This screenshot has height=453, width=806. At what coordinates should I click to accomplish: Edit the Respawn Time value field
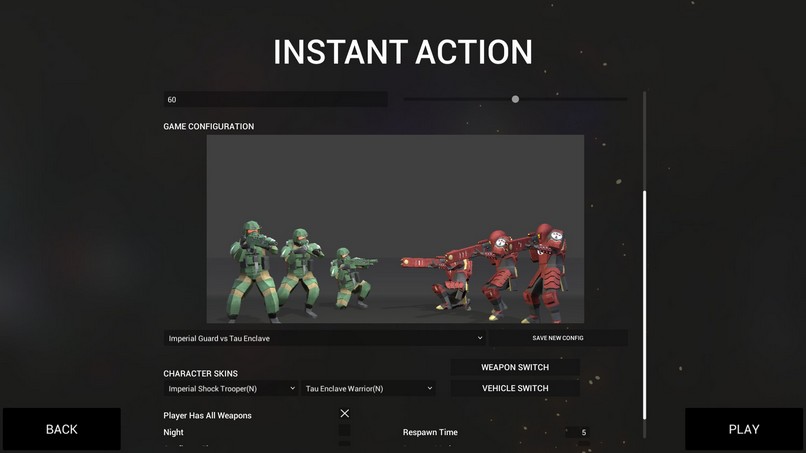click(x=577, y=432)
